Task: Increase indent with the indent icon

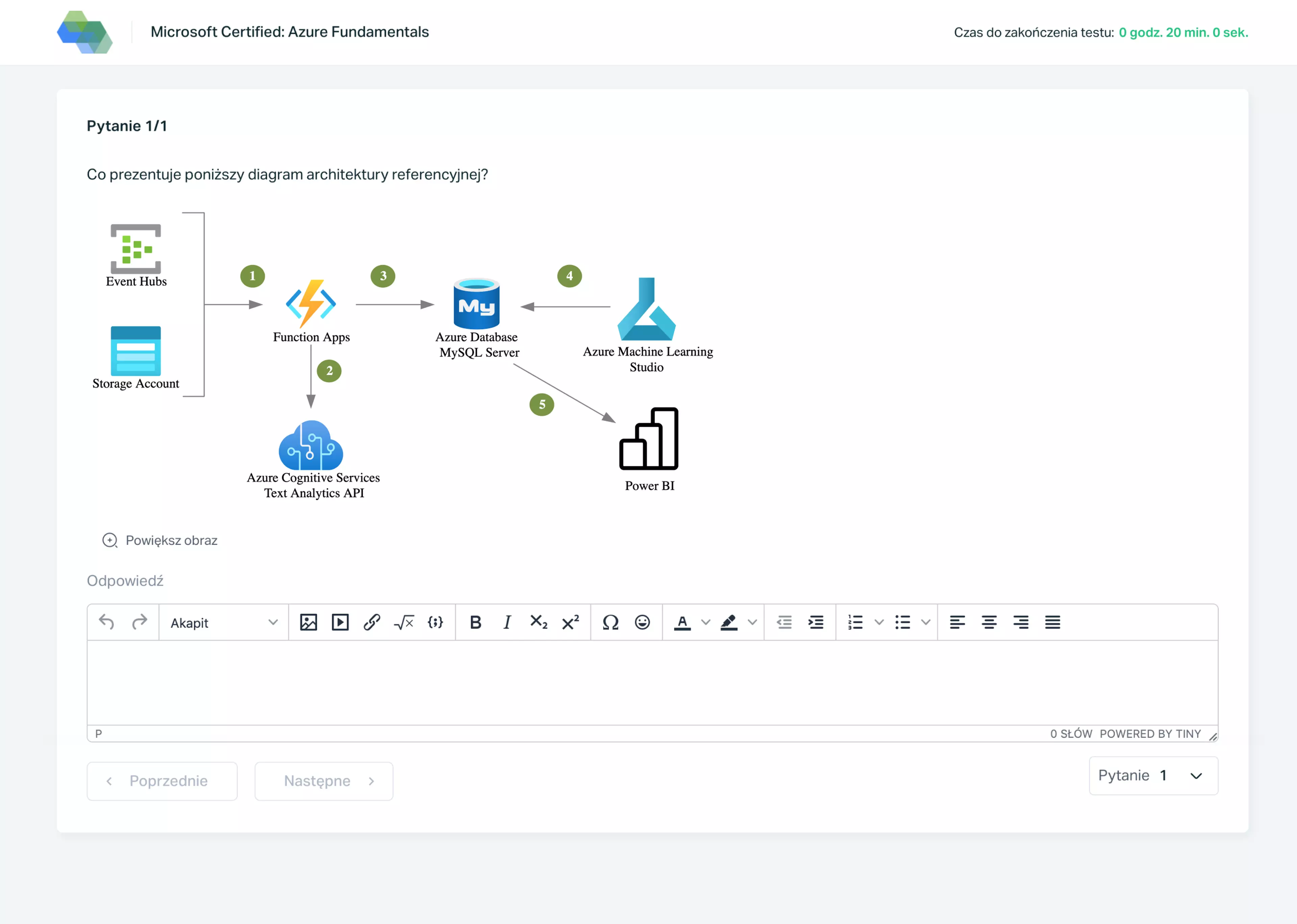Action: (816, 623)
